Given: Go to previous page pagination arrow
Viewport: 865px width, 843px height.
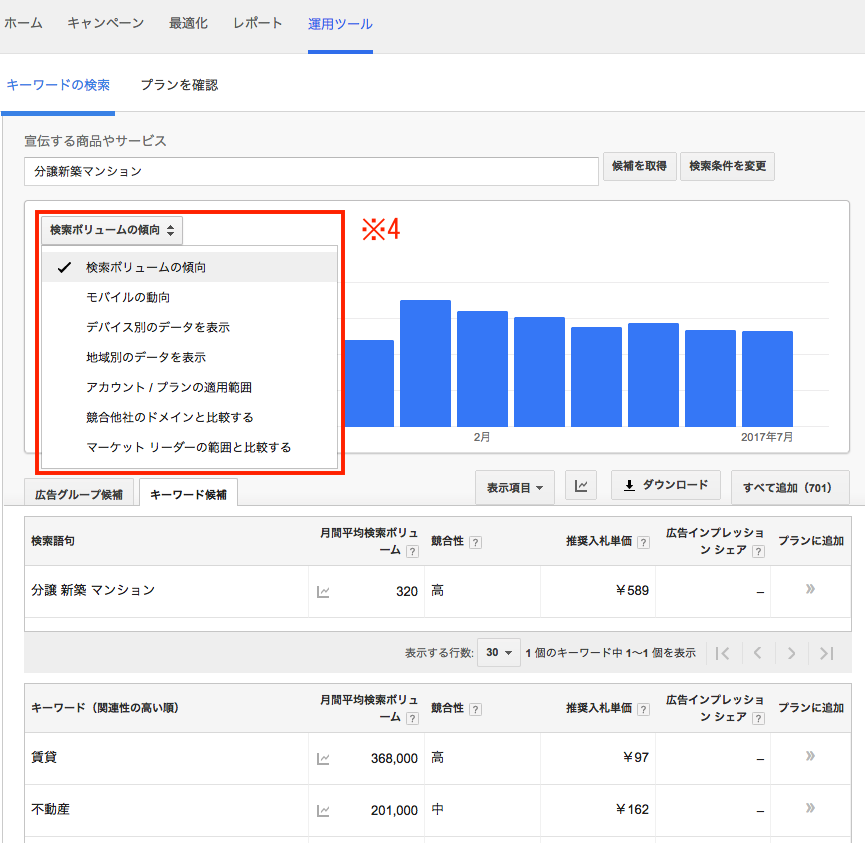Looking at the screenshot, I should (757, 653).
